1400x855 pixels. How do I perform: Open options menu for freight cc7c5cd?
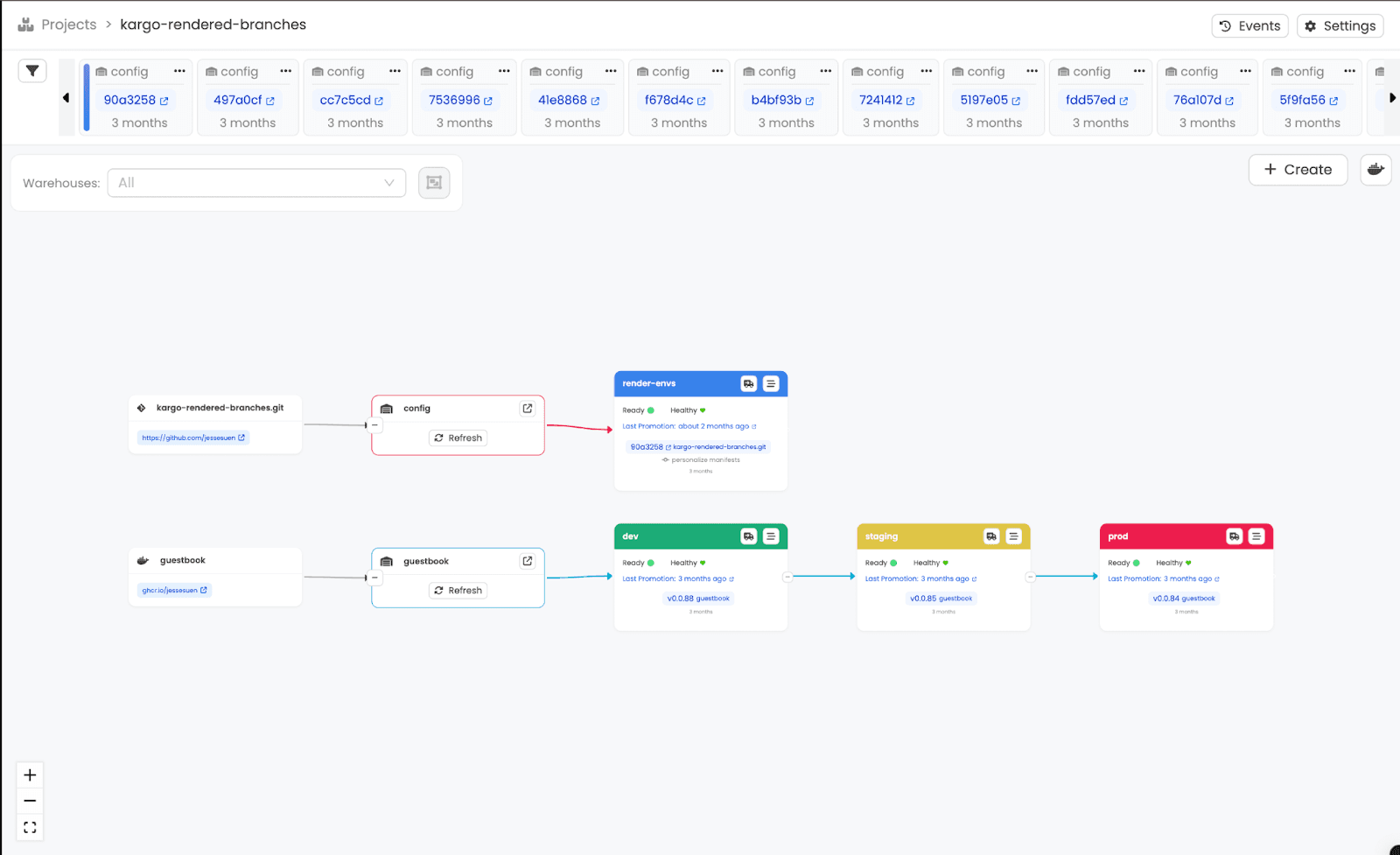coord(395,71)
